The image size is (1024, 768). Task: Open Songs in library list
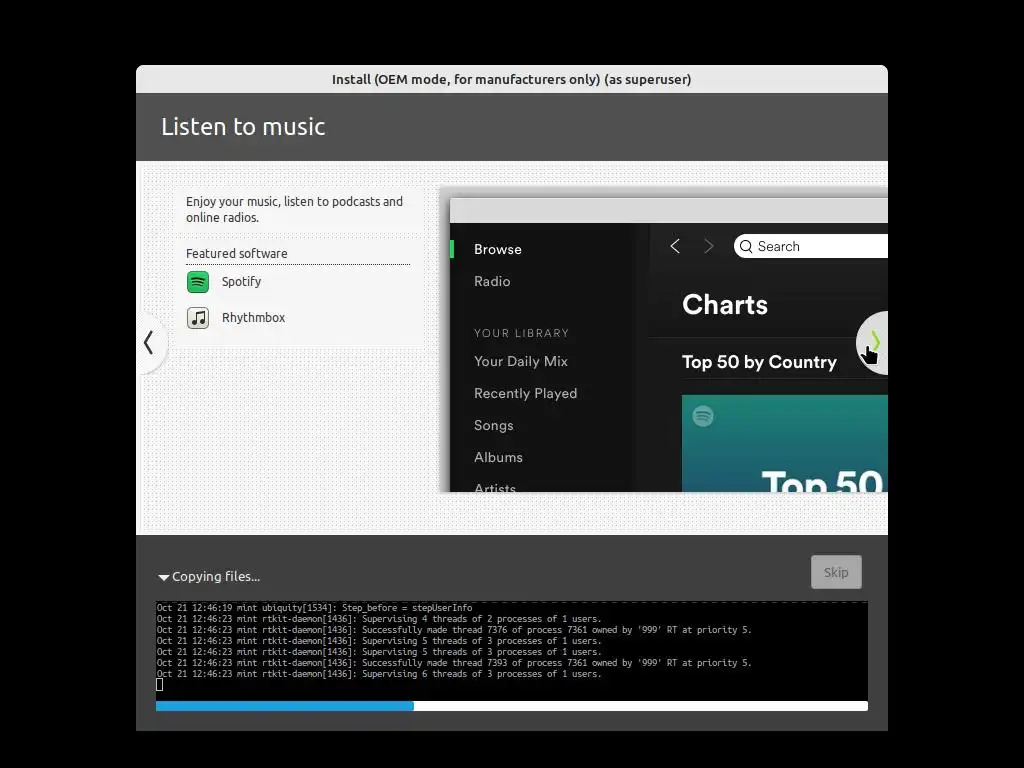[x=494, y=425]
